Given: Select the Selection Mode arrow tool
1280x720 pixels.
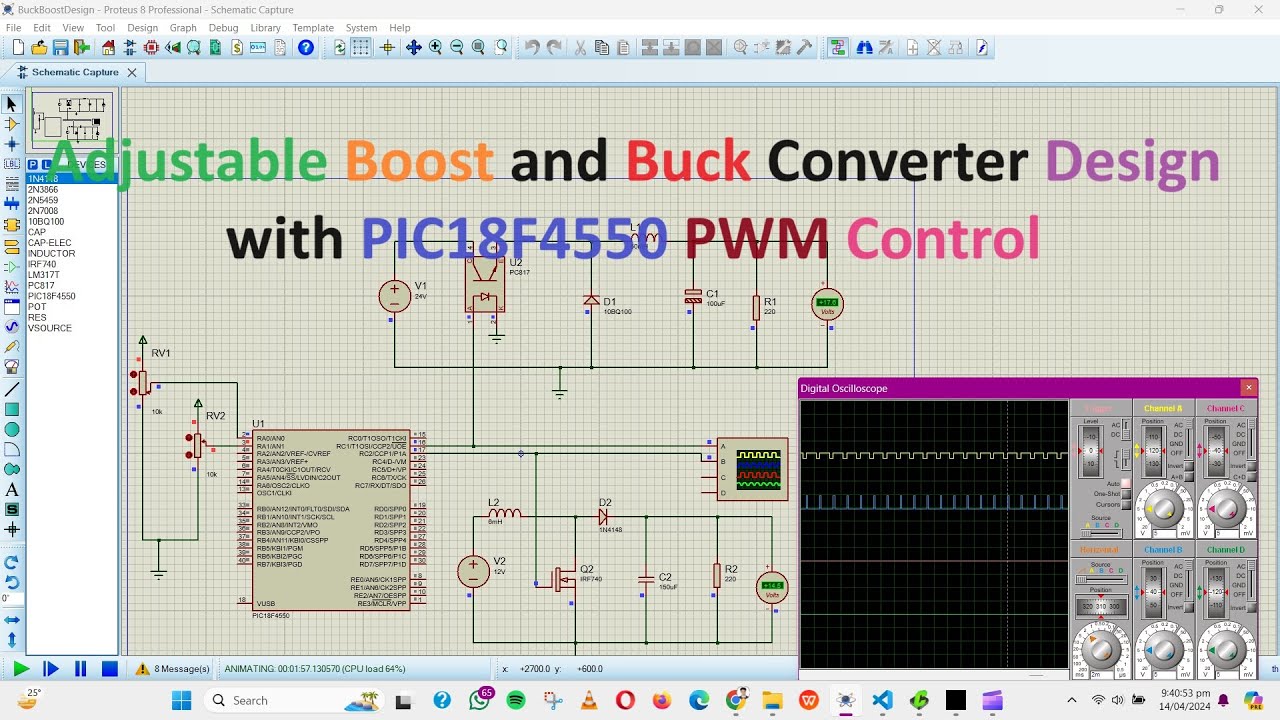Looking at the screenshot, I should [x=12, y=104].
